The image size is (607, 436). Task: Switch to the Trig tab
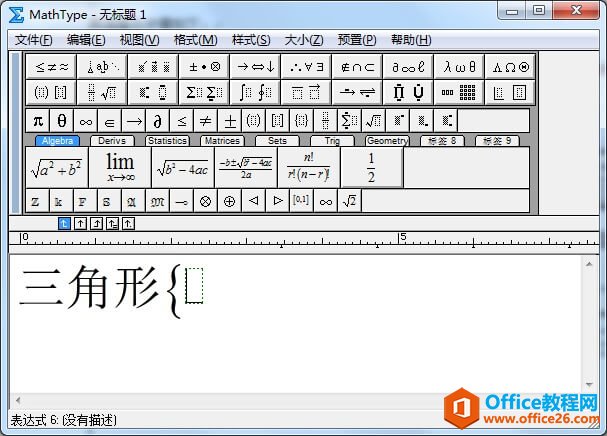click(332, 141)
